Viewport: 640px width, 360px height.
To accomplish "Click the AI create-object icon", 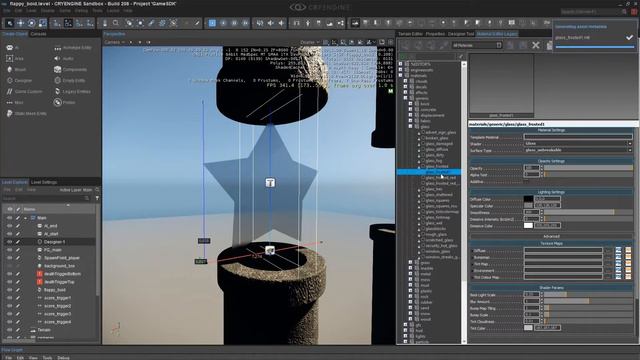I will tap(9, 48).
